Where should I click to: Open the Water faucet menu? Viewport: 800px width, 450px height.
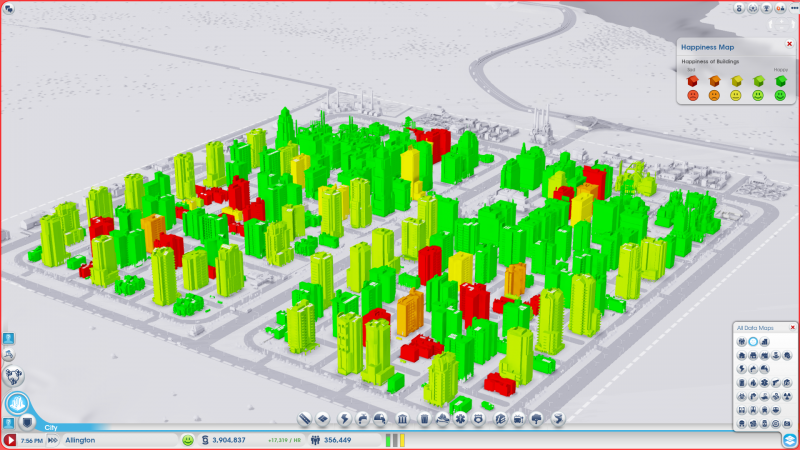(x=362, y=419)
